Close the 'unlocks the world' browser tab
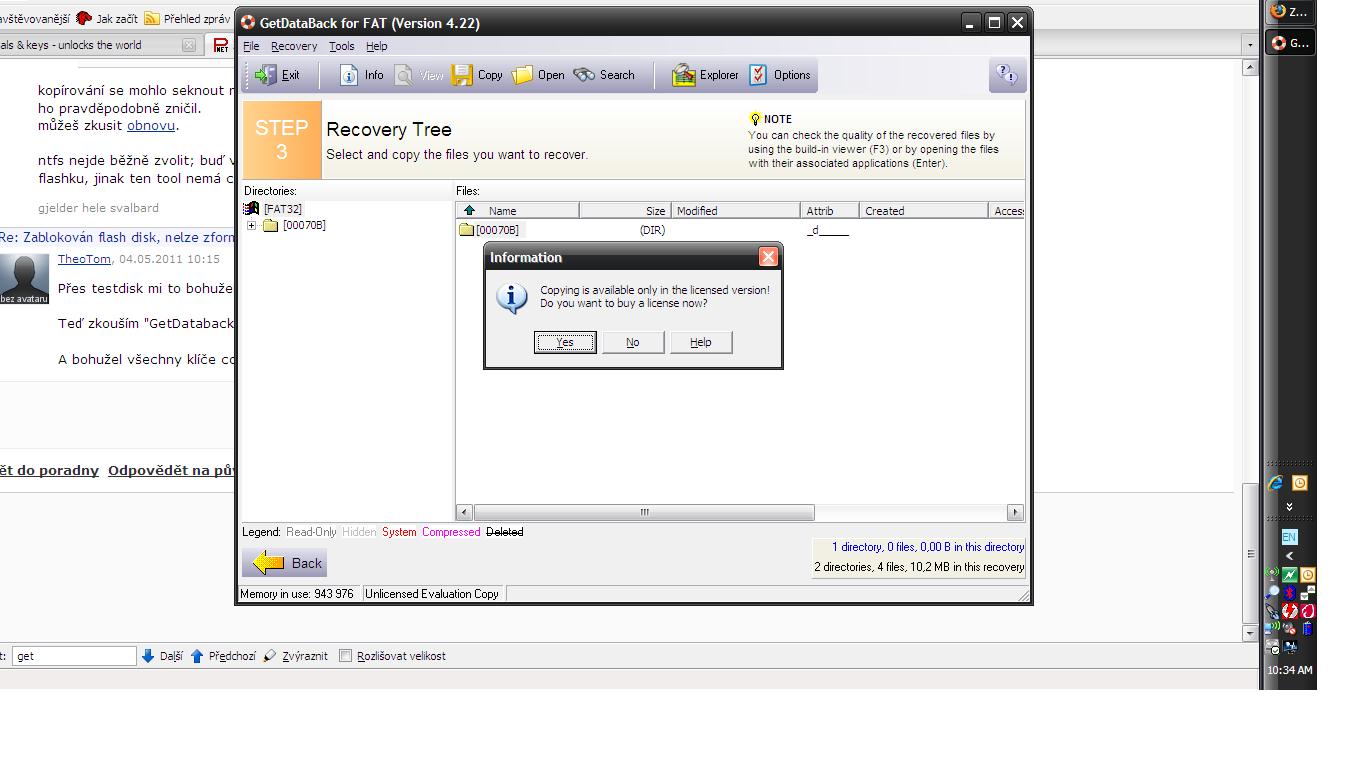This screenshot has height=768, width=1366. click(188, 45)
